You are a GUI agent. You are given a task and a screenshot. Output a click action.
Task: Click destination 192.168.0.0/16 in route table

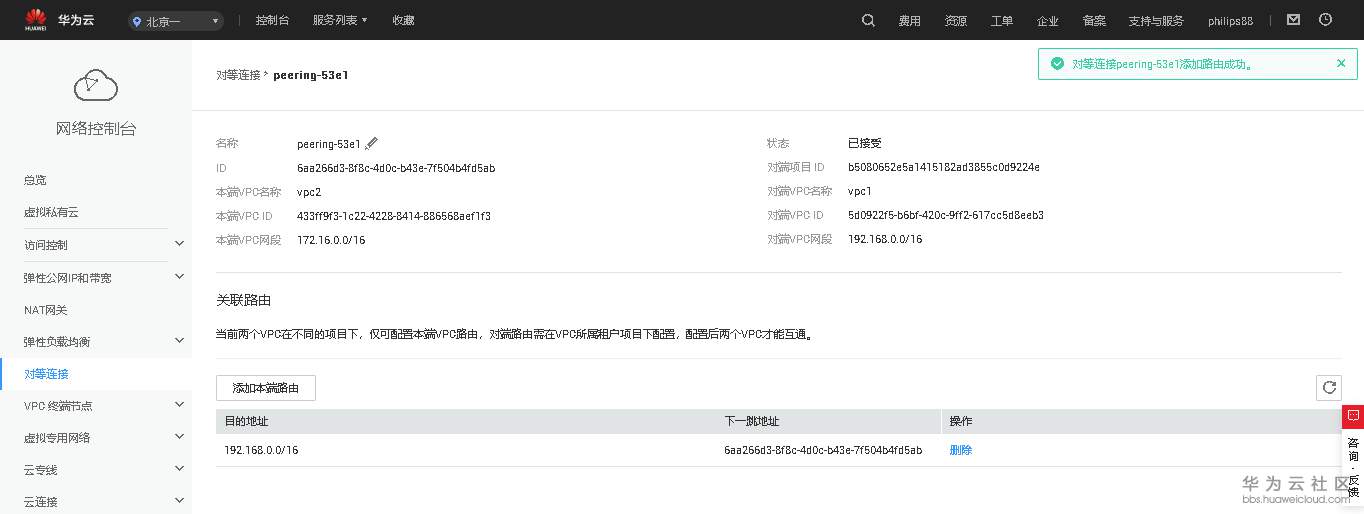(261, 450)
